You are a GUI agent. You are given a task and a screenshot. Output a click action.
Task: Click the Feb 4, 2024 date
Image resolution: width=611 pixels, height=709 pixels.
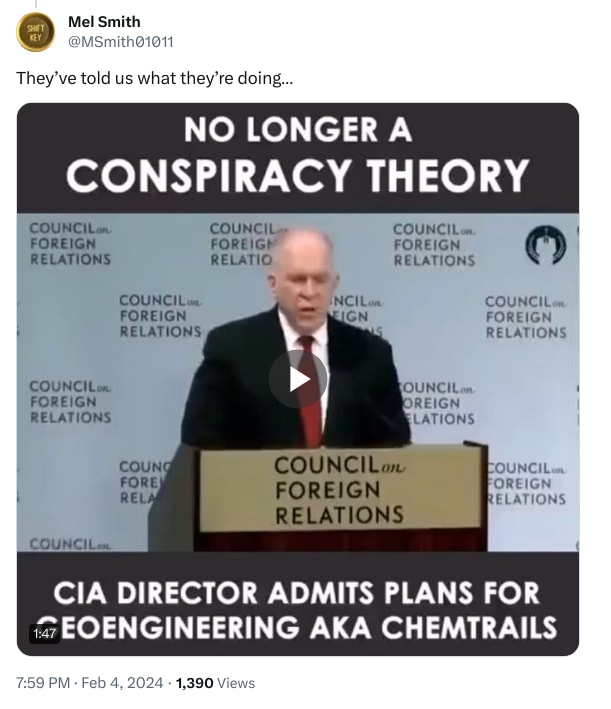[122, 683]
